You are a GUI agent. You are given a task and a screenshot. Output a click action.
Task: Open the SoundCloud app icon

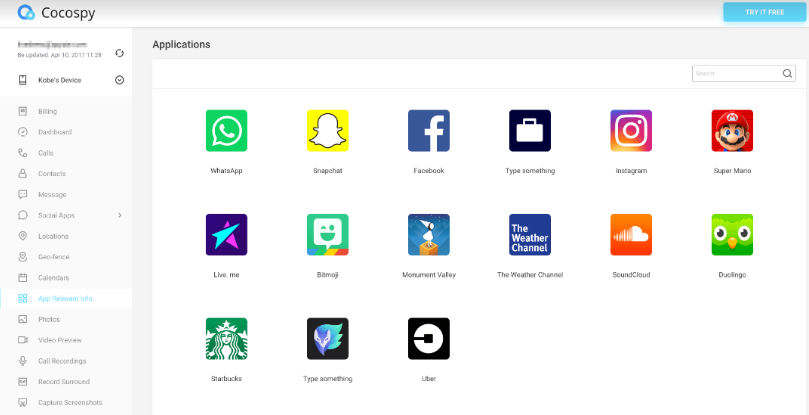coord(631,235)
